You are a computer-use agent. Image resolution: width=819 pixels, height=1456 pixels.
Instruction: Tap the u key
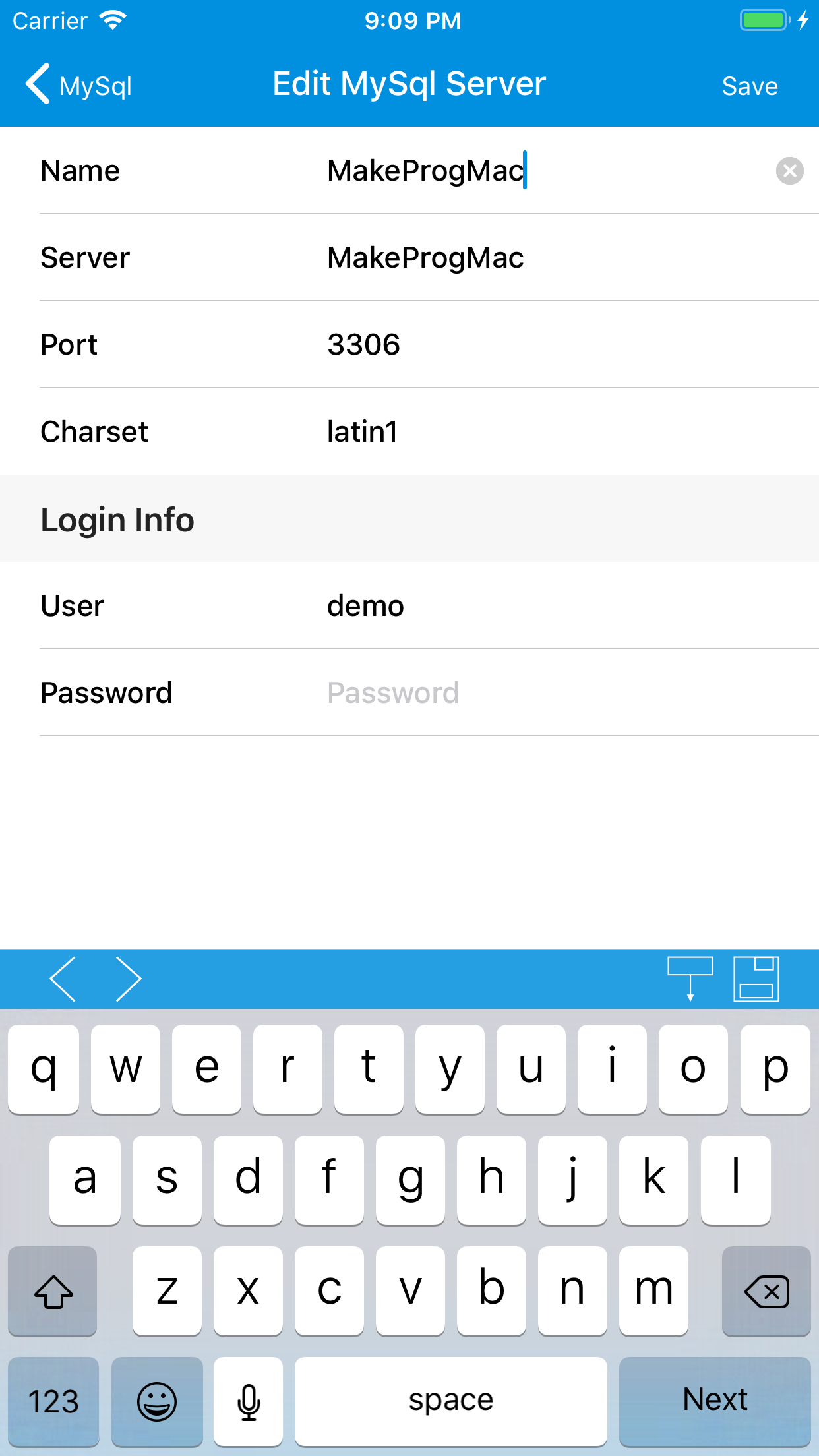click(531, 1069)
